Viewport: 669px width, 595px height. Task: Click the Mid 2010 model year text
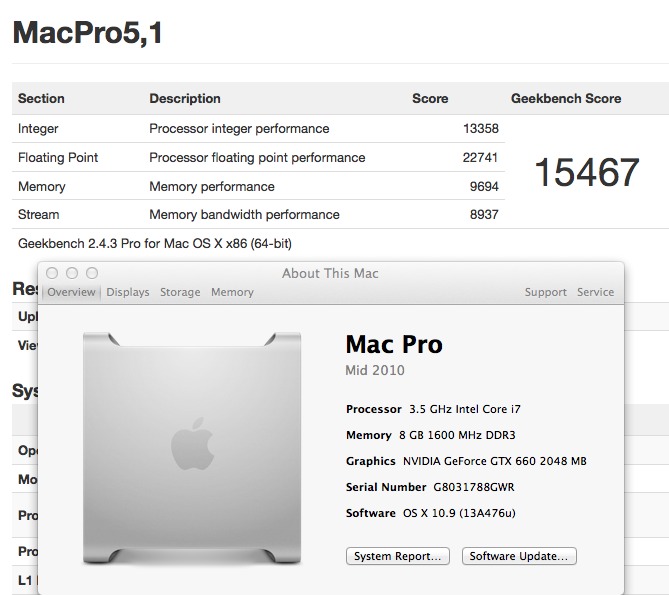(375, 370)
